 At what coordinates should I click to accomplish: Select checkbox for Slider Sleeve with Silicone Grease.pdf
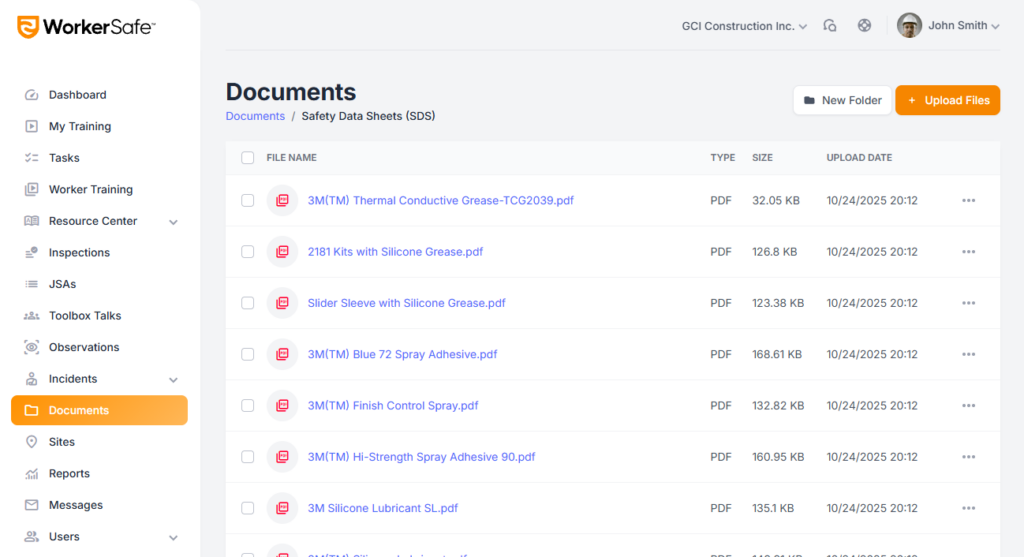248,303
